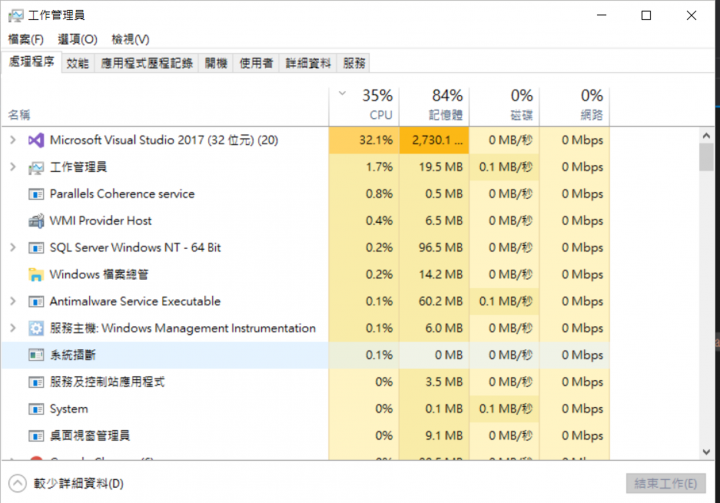720x503 pixels.
Task: Click the vertical scrollbar thumb
Action: pyautogui.click(x=706, y=157)
